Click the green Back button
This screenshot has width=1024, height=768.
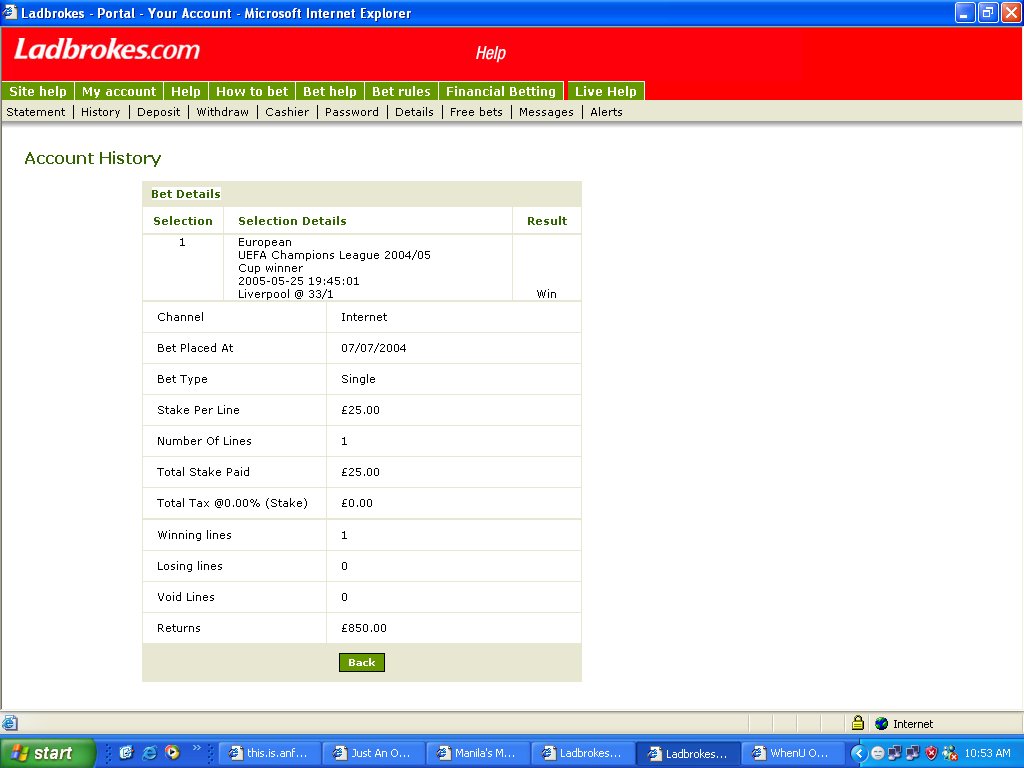362,662
